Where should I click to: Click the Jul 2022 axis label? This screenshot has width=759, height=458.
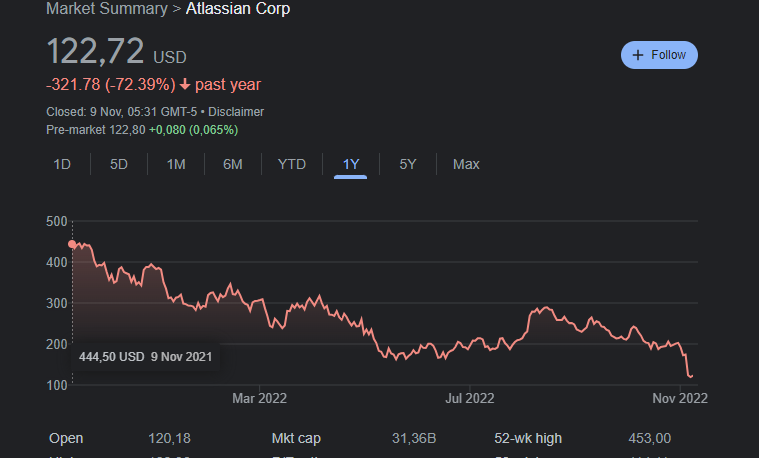point(470,398)
